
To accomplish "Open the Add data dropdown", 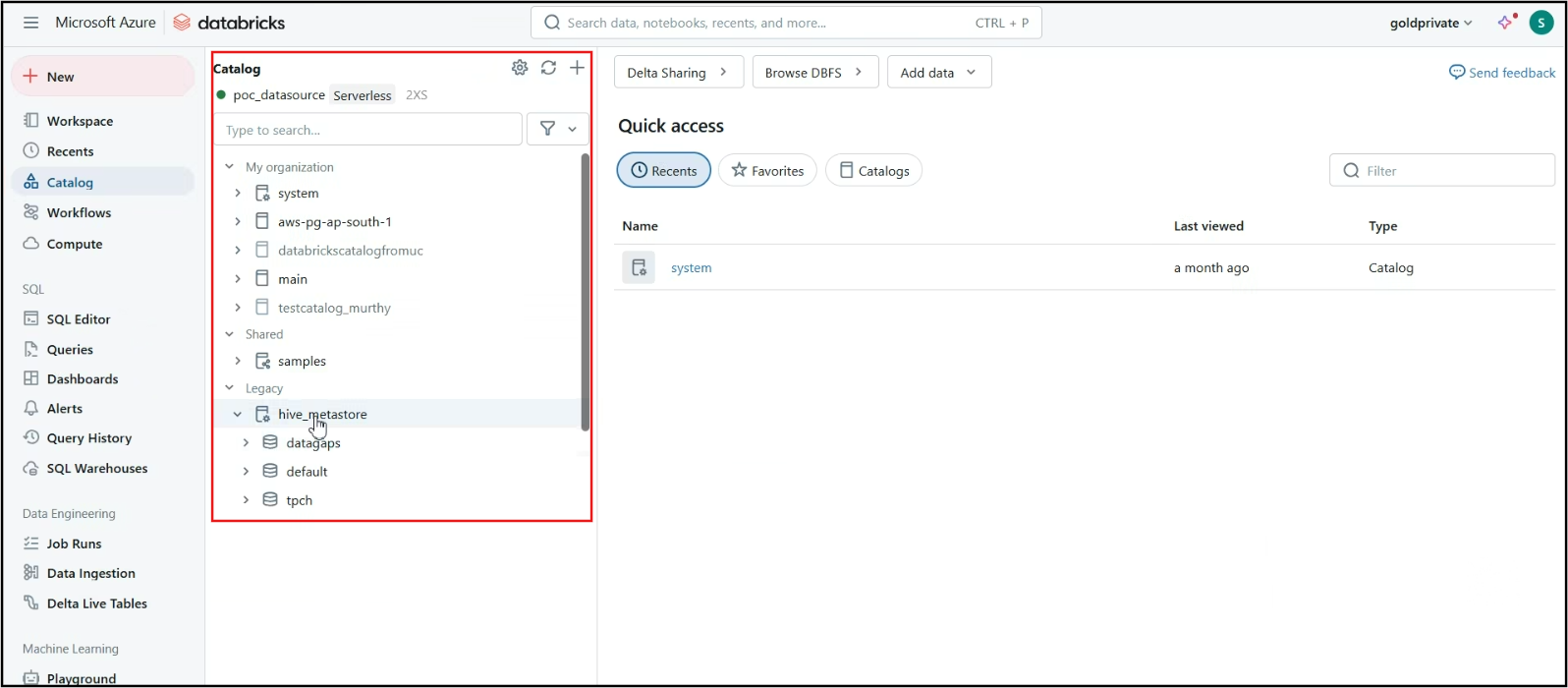I will pos(938,73).
